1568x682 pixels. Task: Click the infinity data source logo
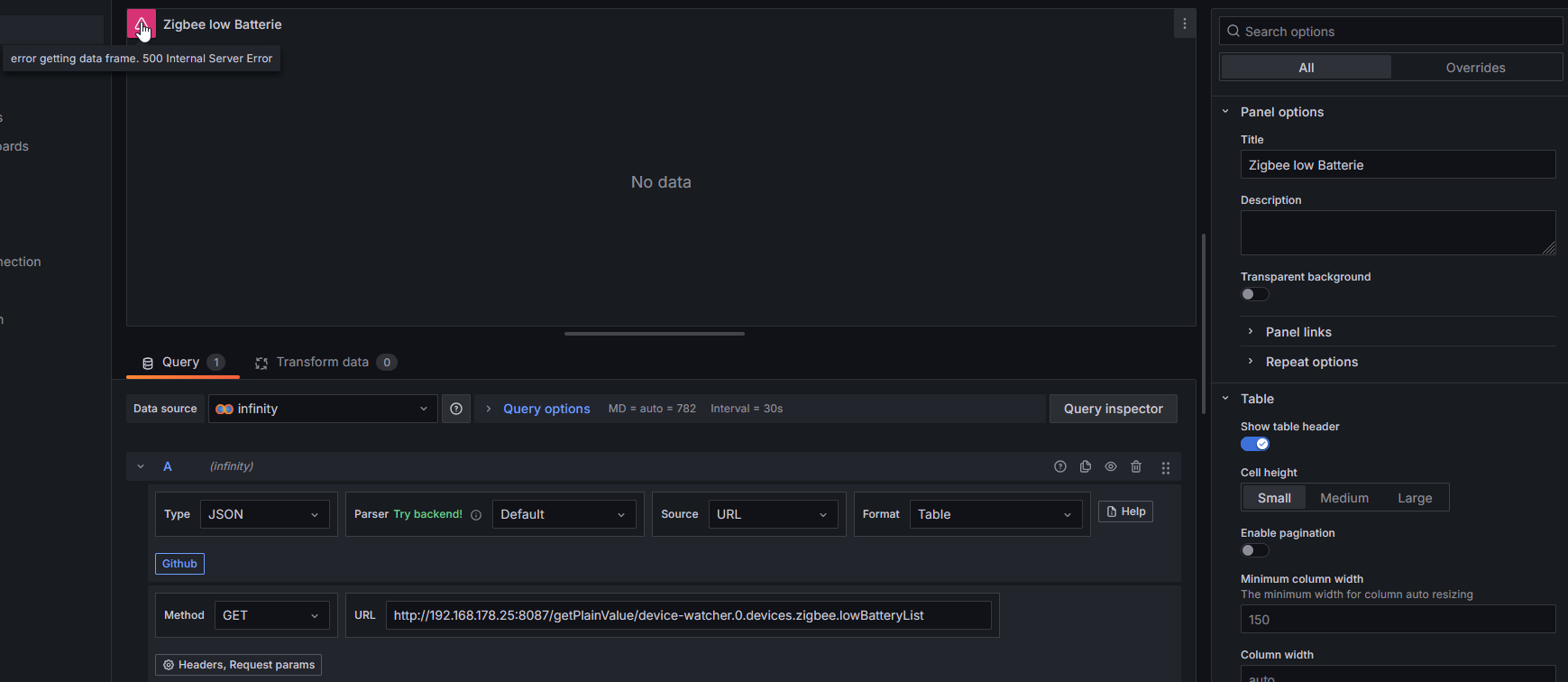[225, 409]
